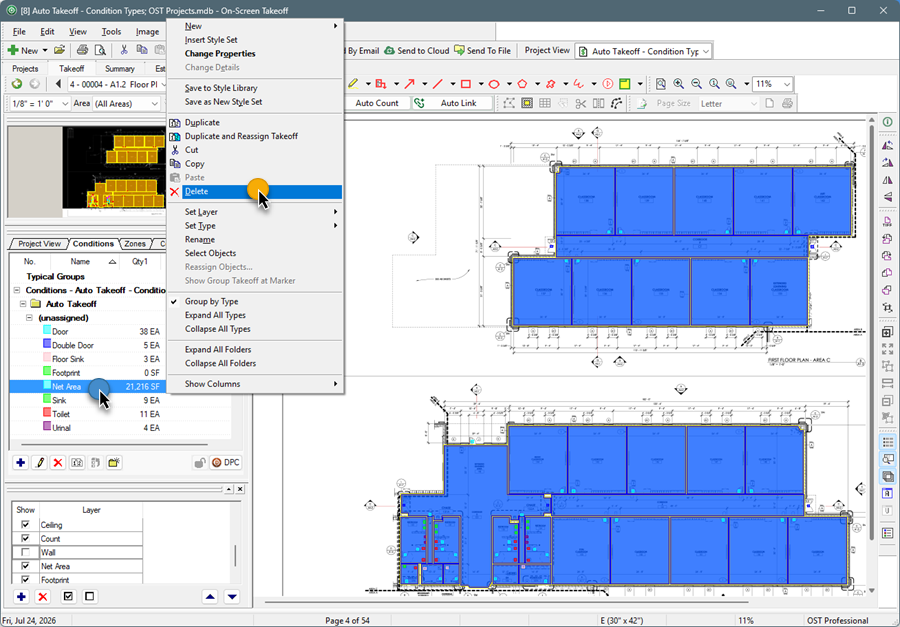This screenshot has height=627, width=900.
Task: Switch to the Zones tab
Action: [x=135, y=244]
